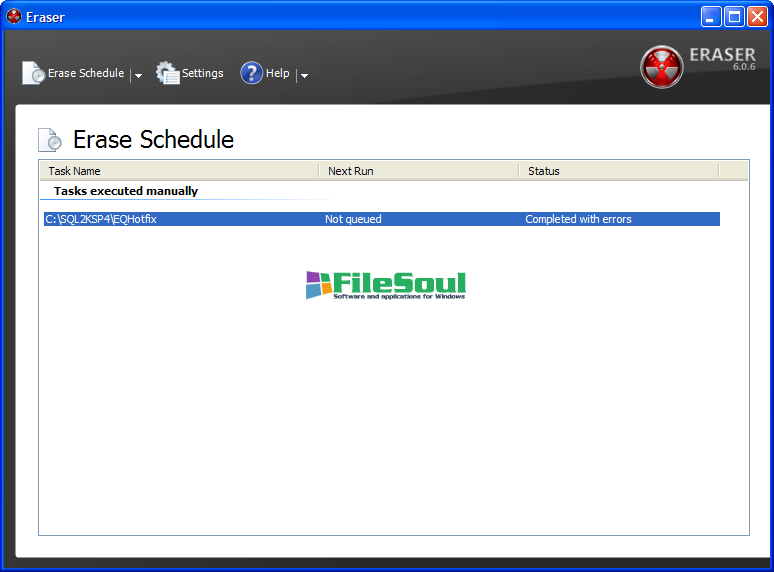Click the Status column header
774x572 pixels.
(x=618, y=171)
